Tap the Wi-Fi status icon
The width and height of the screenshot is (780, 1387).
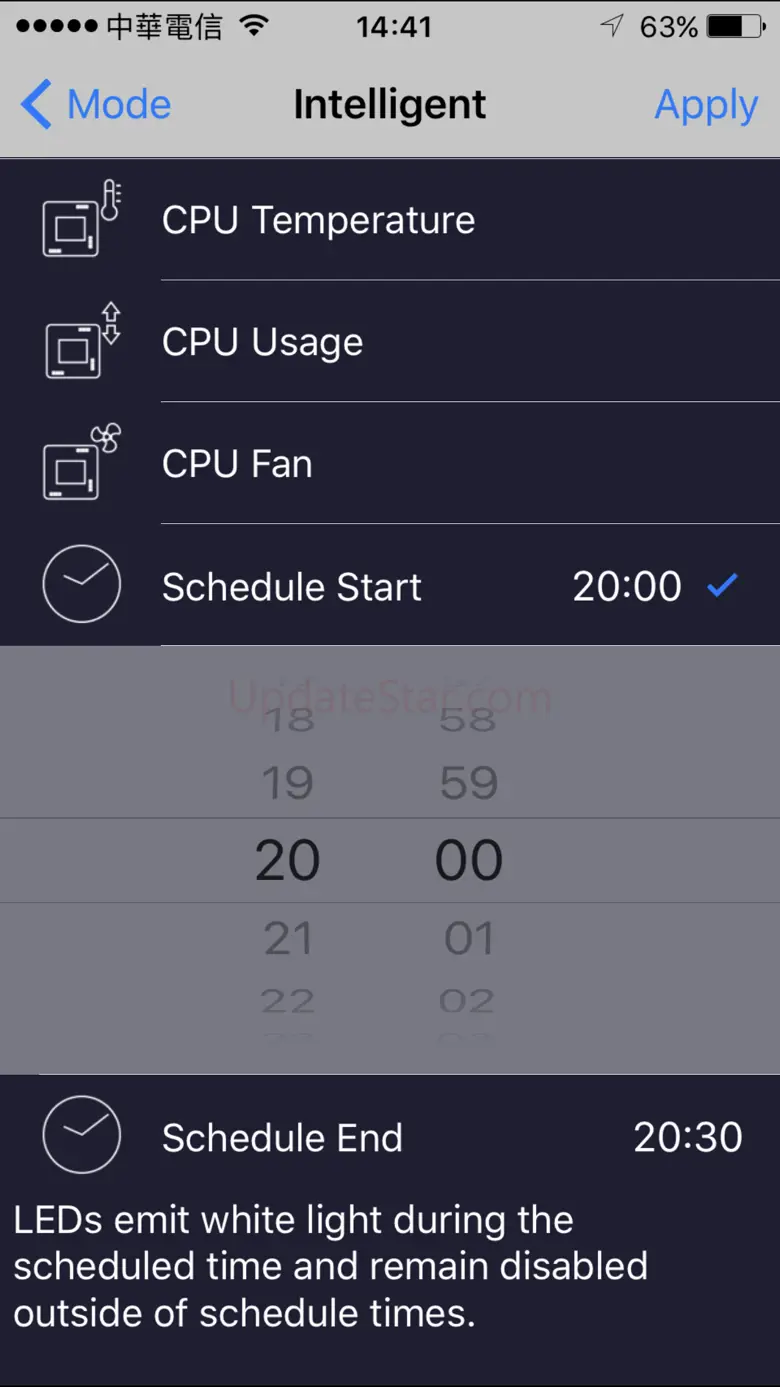tap(255, 26)
